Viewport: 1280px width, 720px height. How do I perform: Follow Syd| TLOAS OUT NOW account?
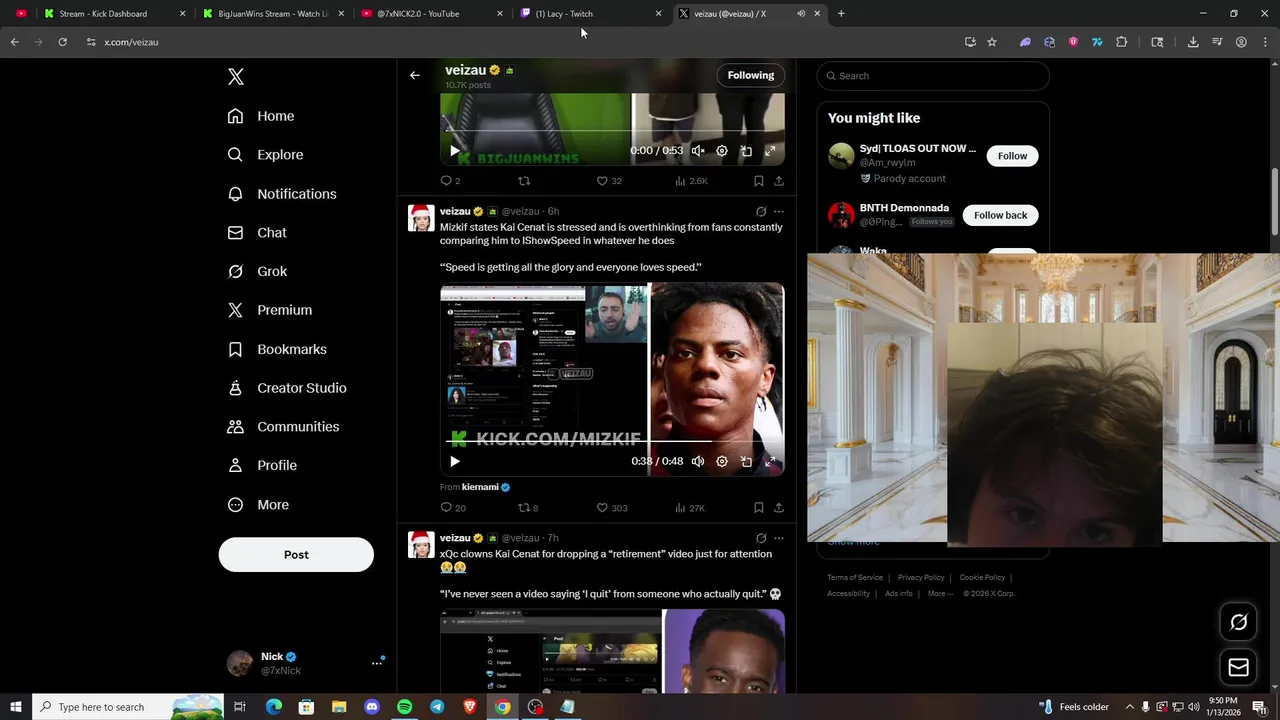pos(1012,156)
